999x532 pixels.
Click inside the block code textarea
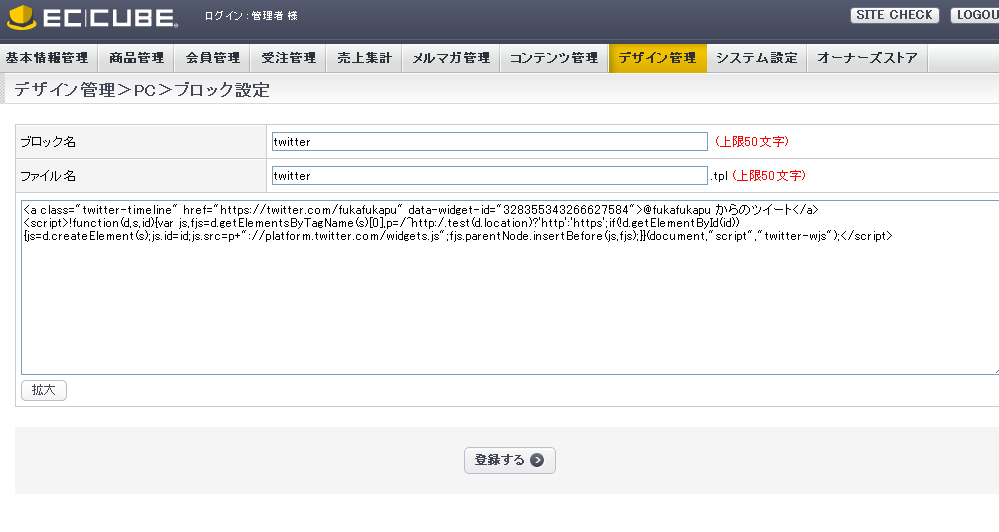click(510, 287)
